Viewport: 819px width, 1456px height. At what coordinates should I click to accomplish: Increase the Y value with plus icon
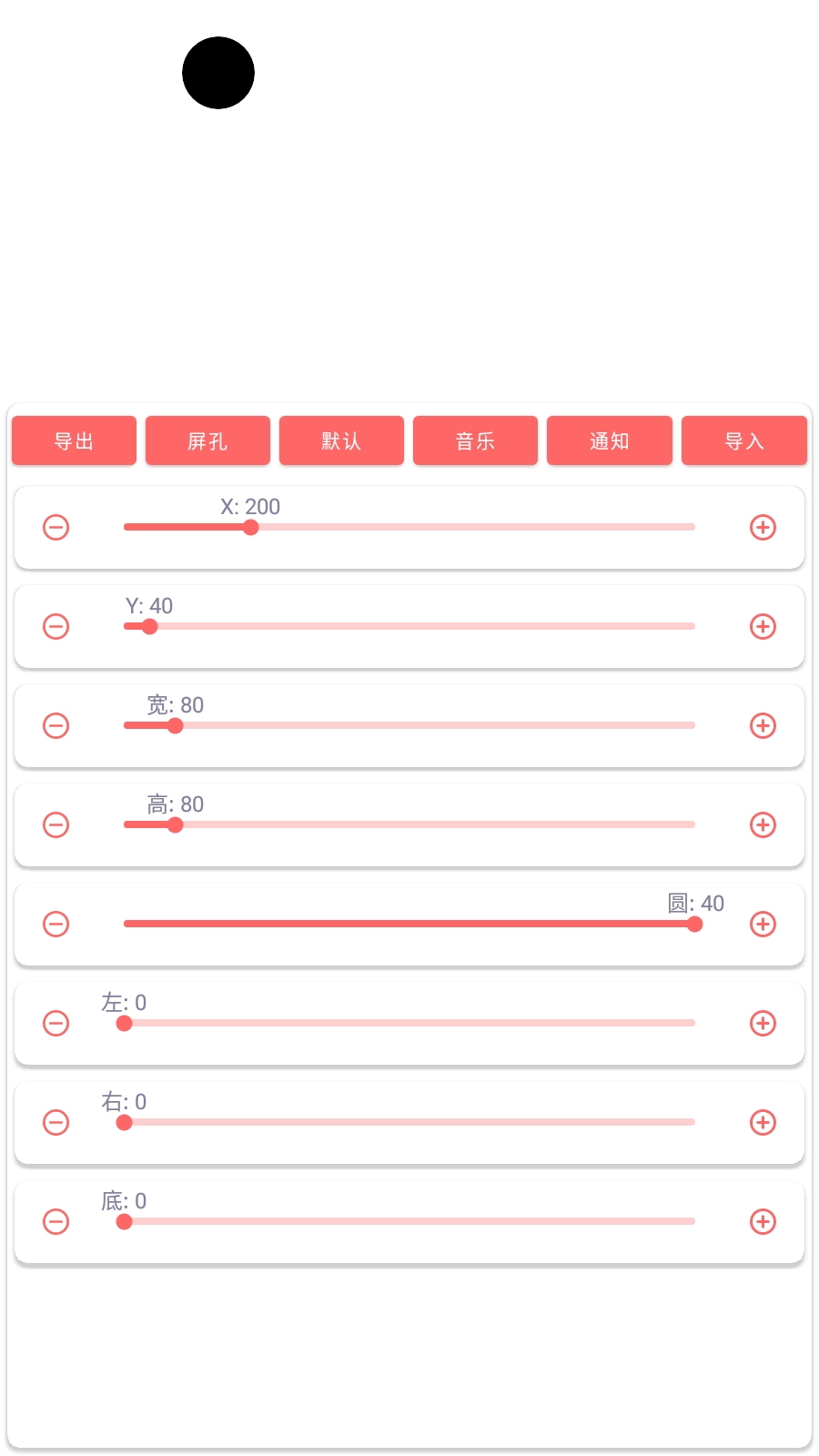[x=763, y=627]
